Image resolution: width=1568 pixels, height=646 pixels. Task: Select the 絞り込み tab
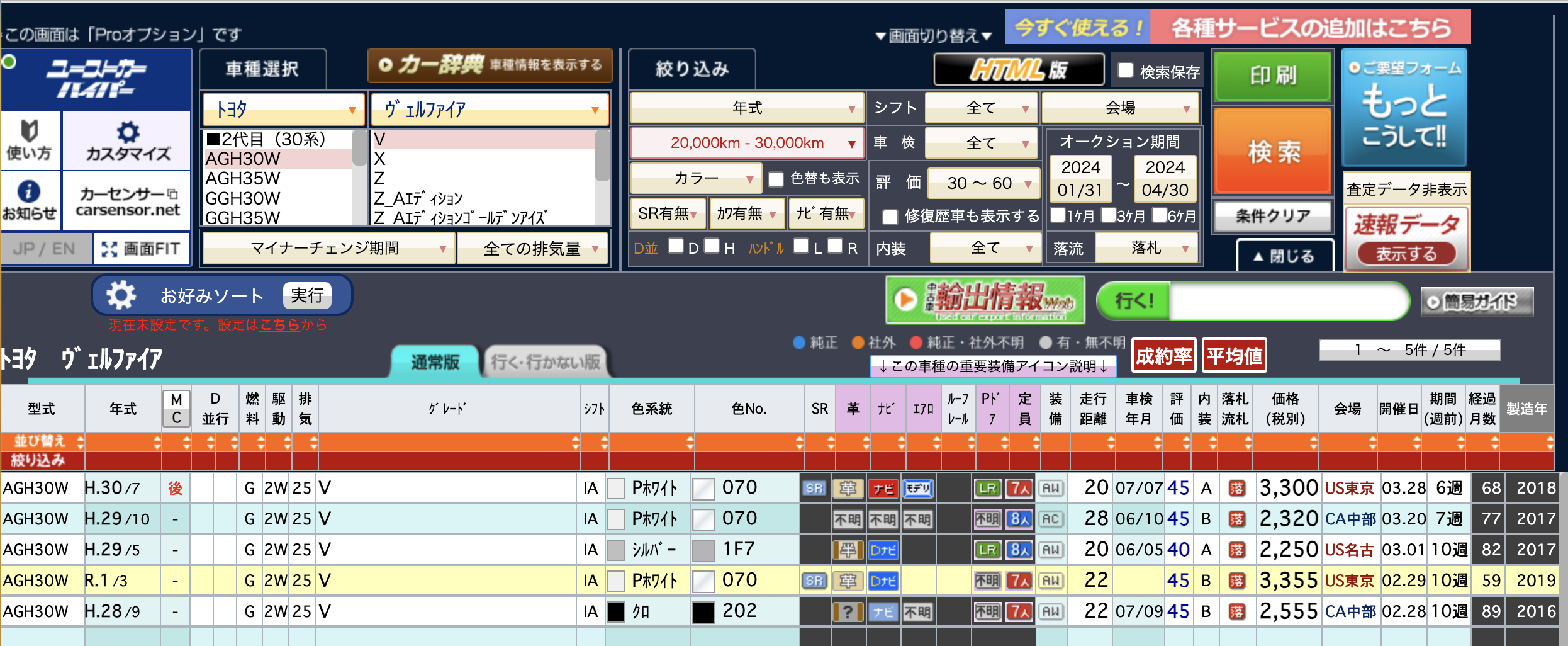(692, 69)
